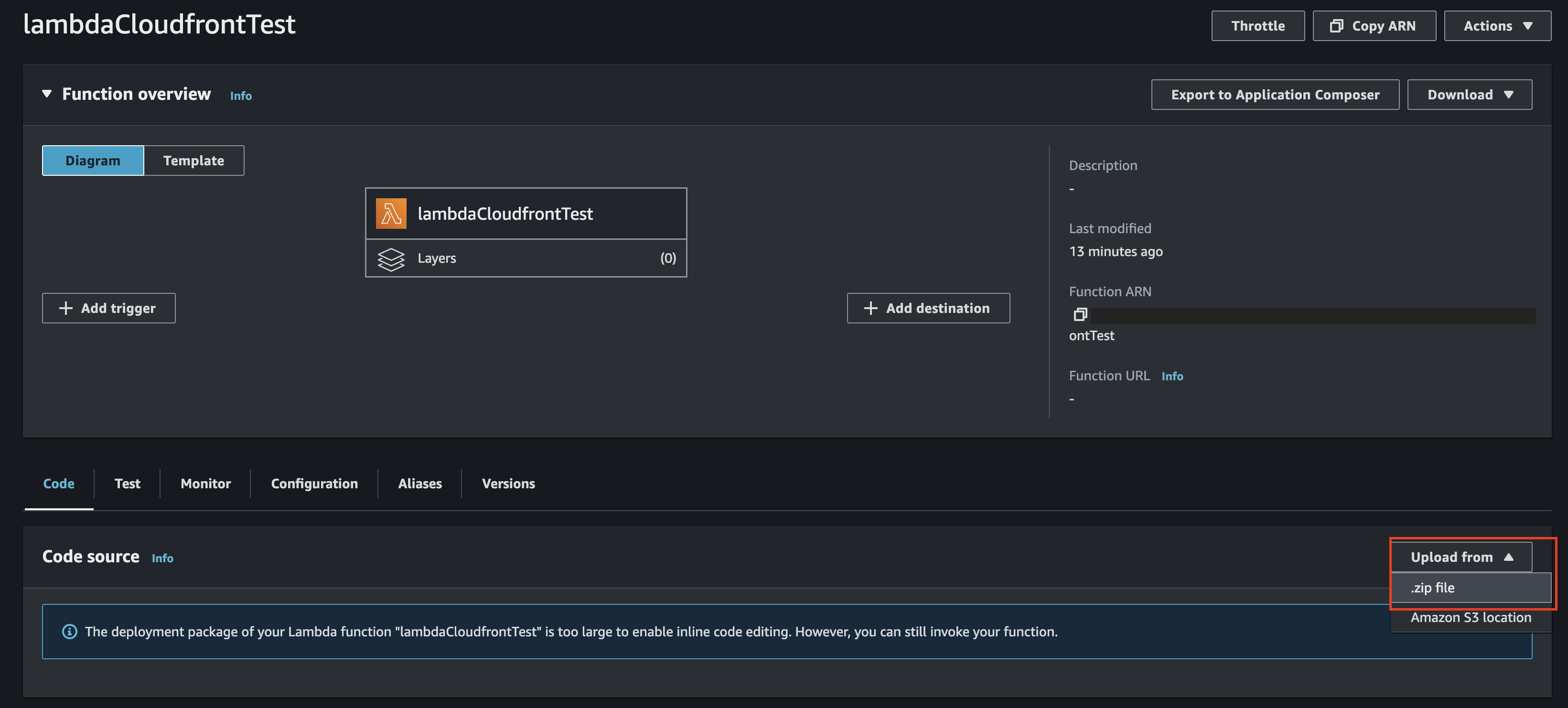Select the lambdaCloudfrontTest diagram box
This screenshot has width=1568, height=708.
click(x=526, y=214)
